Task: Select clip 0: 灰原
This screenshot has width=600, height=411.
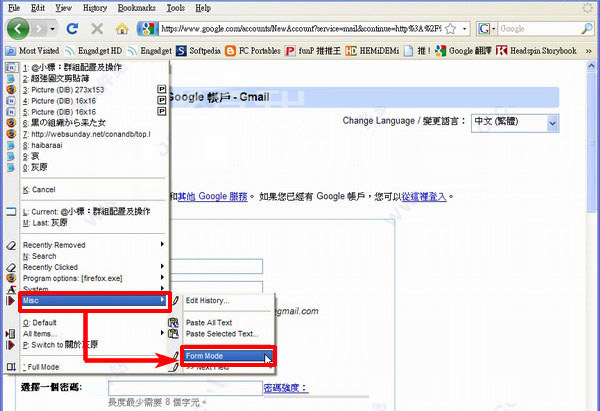Action: [94, 167]
